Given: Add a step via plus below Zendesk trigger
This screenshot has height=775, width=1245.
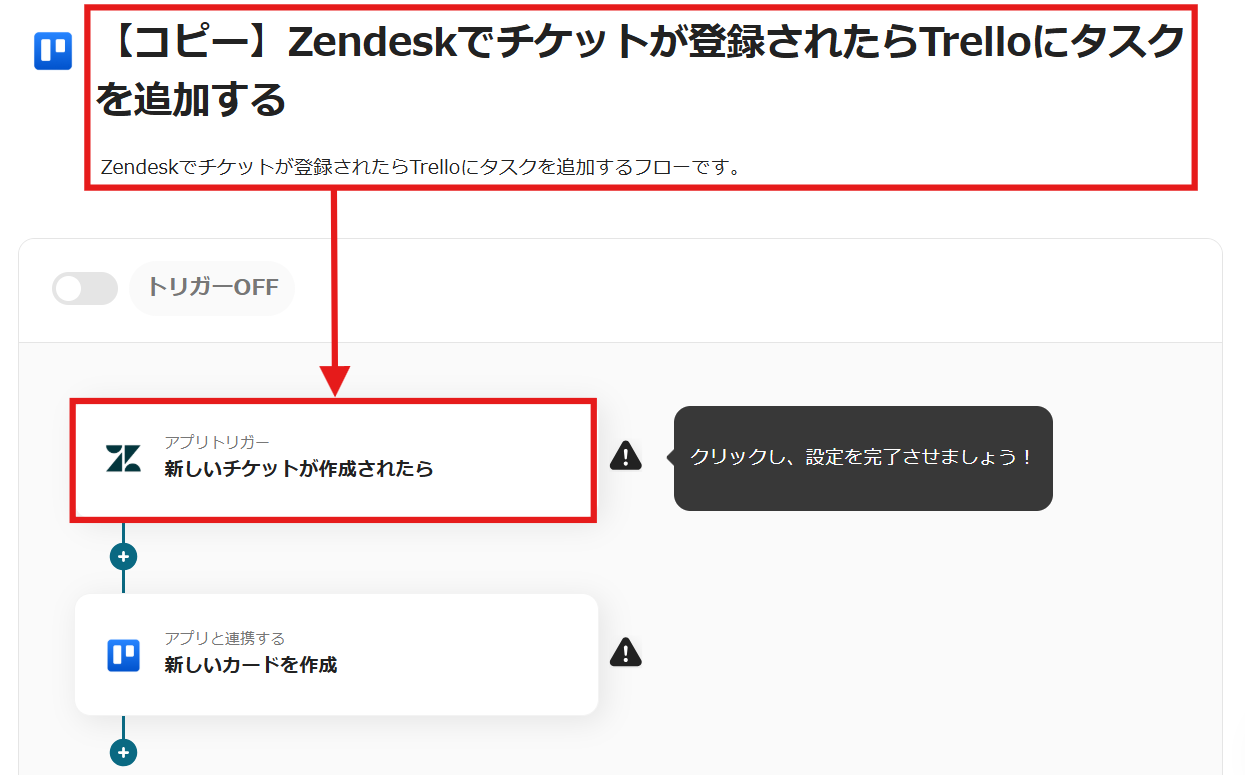Looking at the screenshot, I should point(123,556).
